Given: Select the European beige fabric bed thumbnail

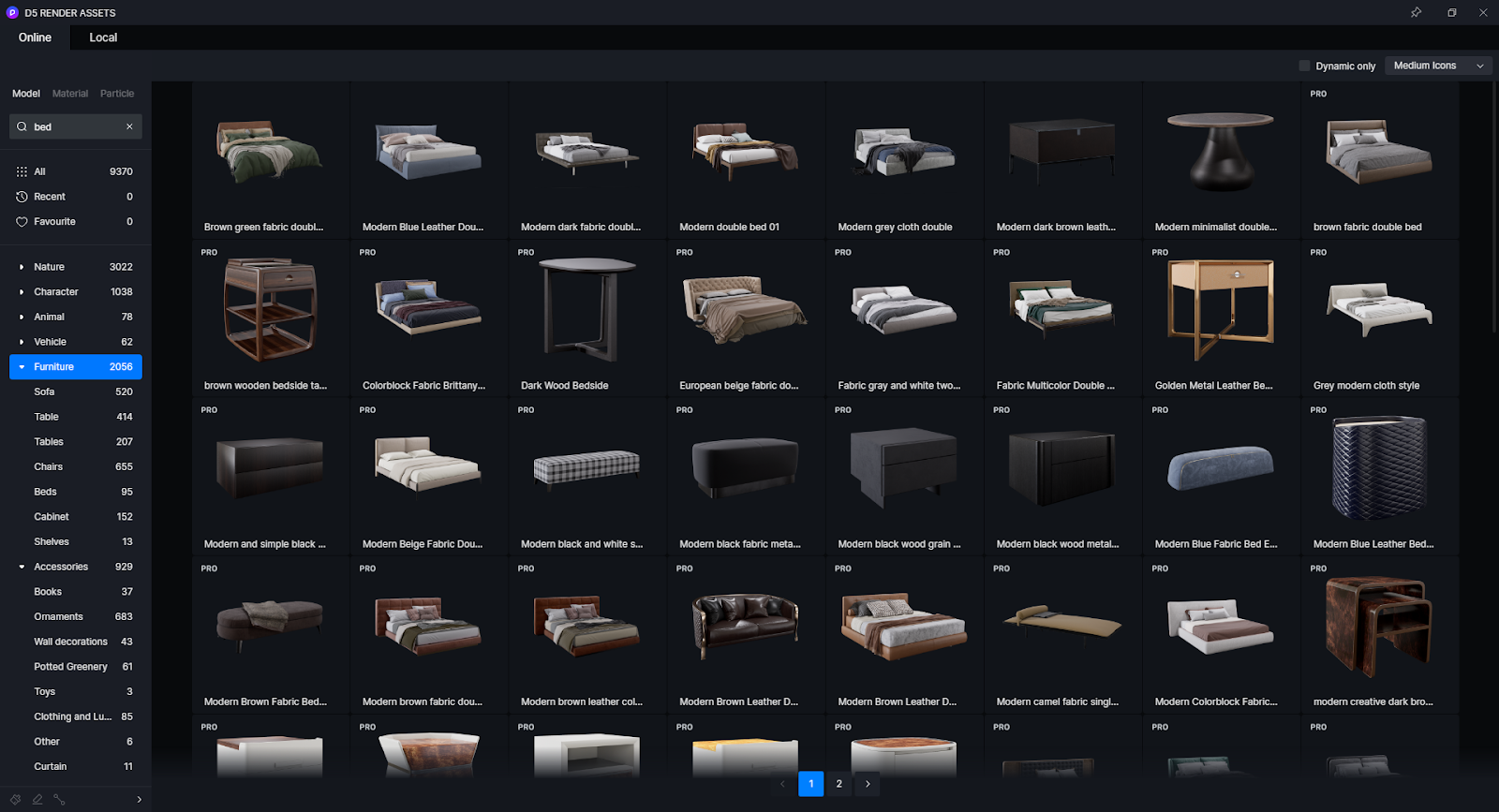Looking at the screenshot, I should point(746,310).
